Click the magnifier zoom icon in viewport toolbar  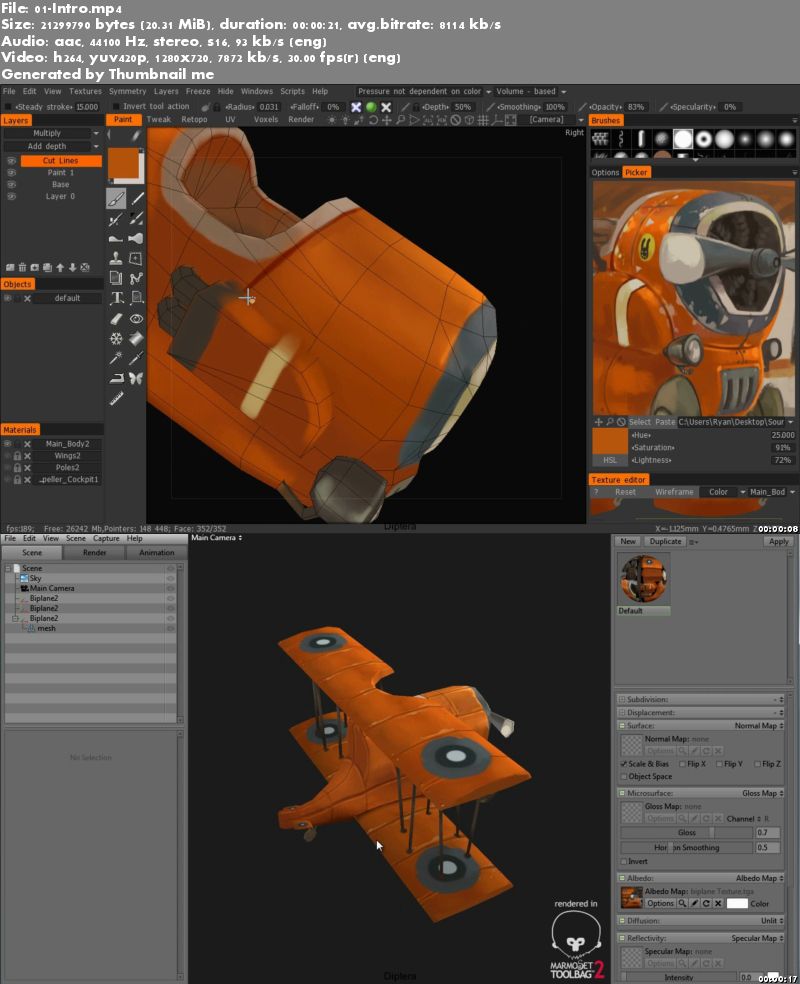(x=400, y=120)
